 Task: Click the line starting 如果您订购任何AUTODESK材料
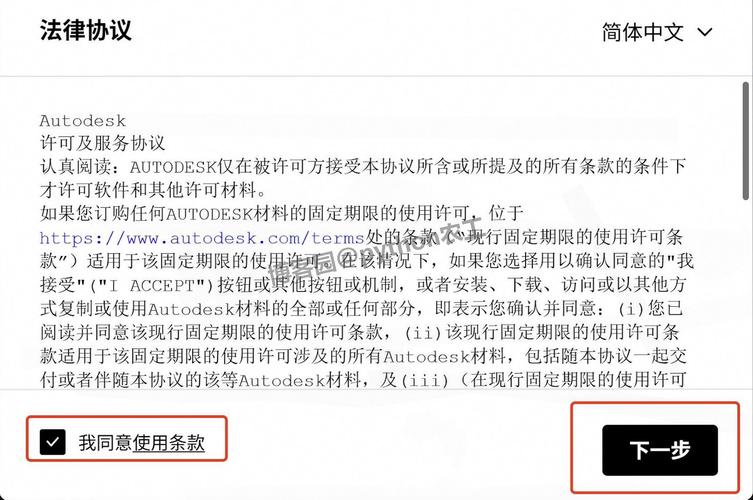[x=282, y=213]
